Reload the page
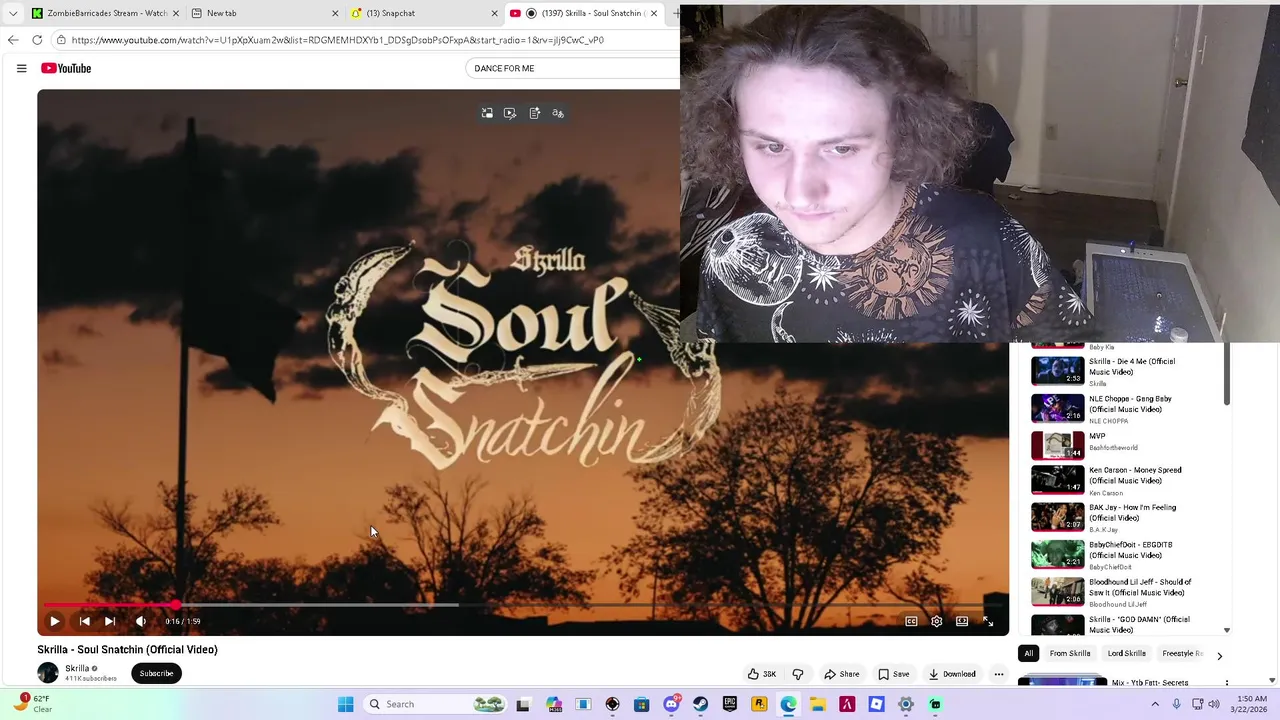1280x720 pixels. point(37,40)
